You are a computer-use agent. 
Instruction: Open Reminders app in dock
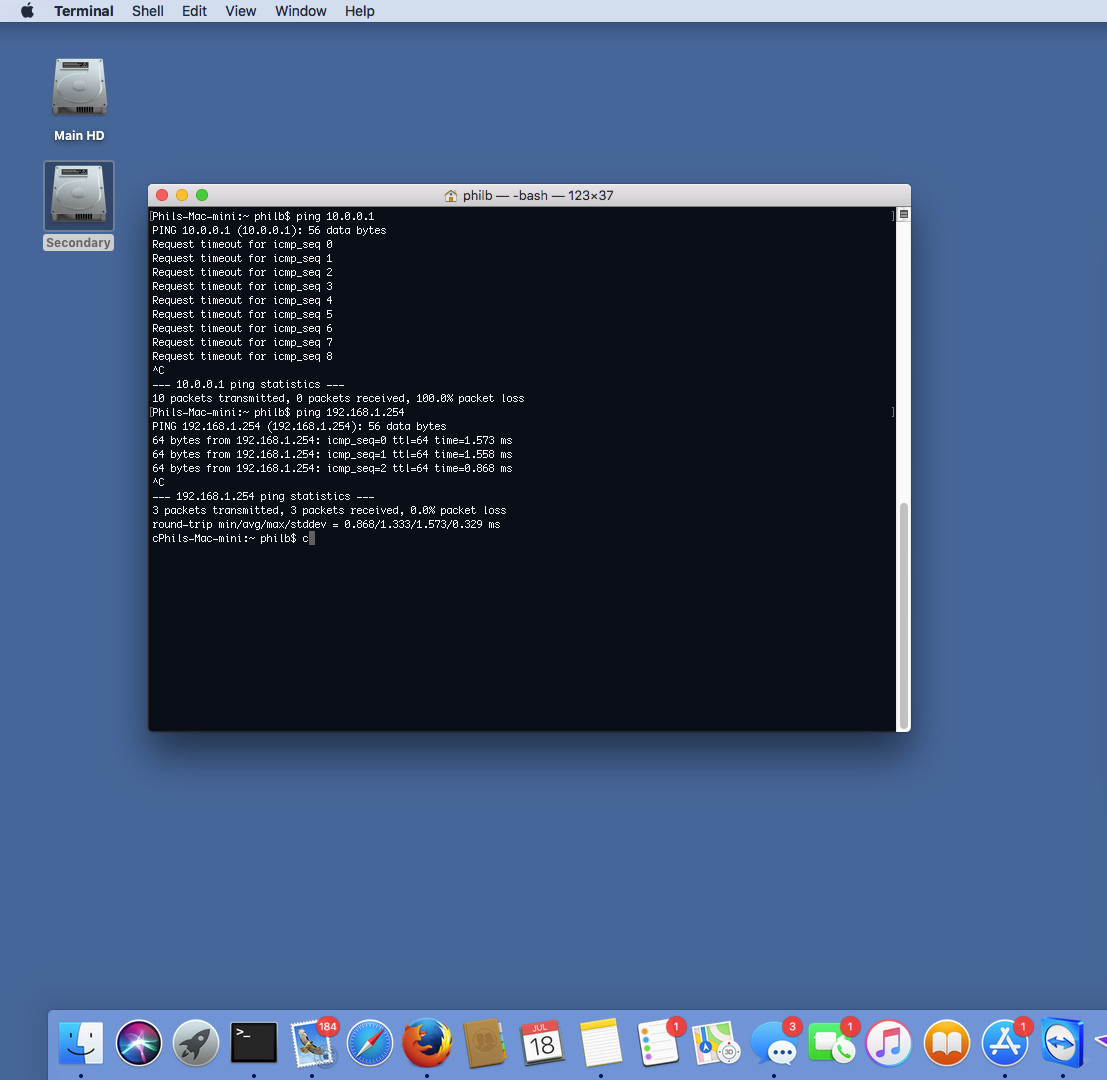658,1044
